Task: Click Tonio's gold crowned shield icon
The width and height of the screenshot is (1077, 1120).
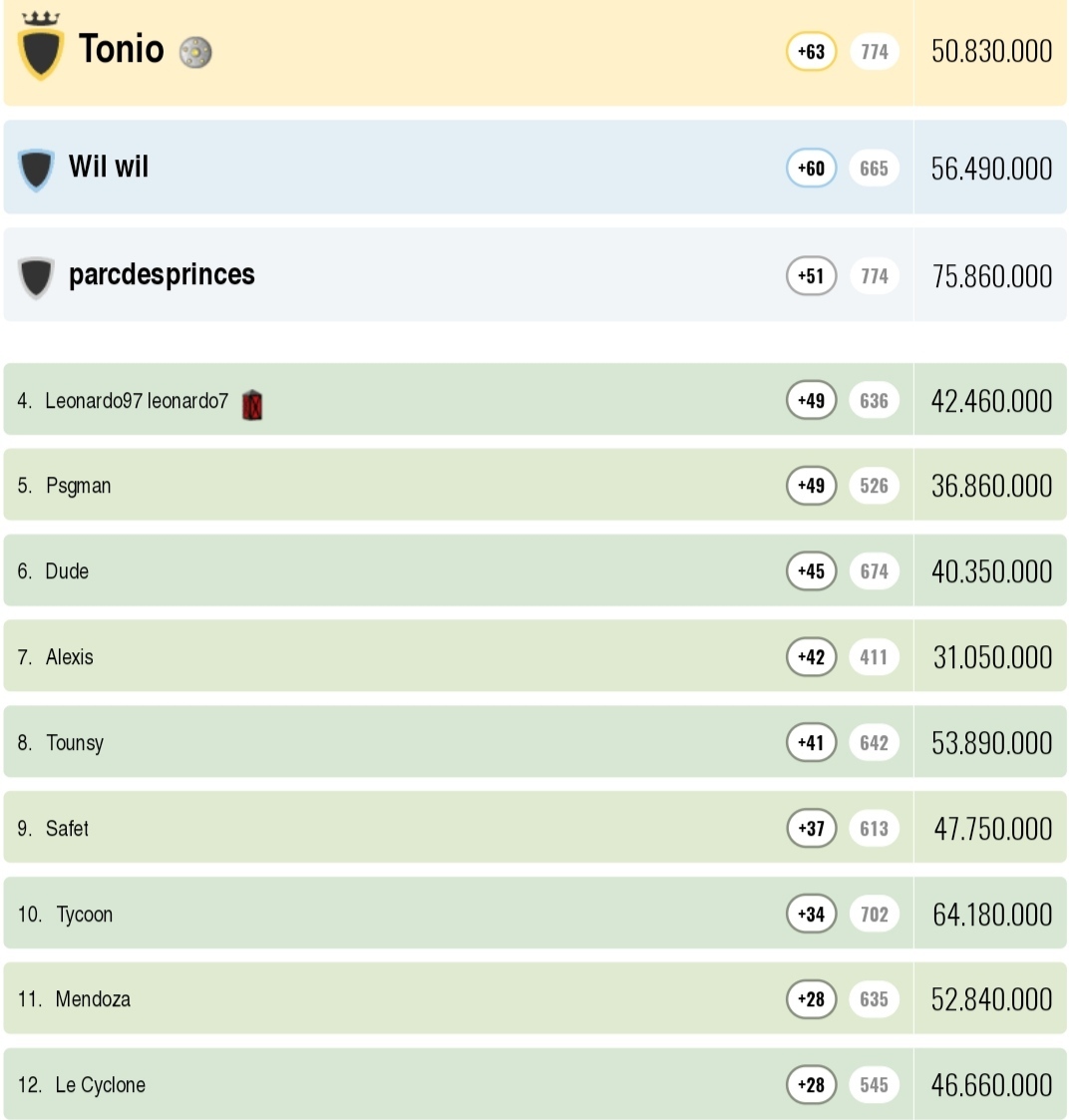Action: [x=41, y=50]
